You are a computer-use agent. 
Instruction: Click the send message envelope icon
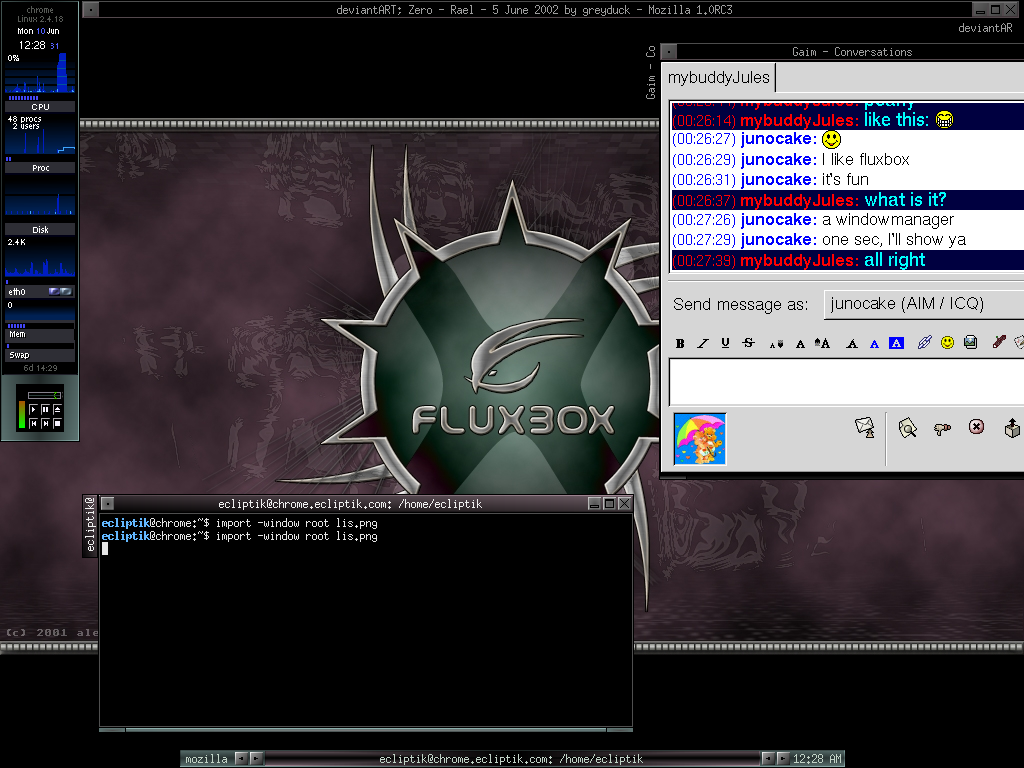pyautogui.click(x=864, y=428)
